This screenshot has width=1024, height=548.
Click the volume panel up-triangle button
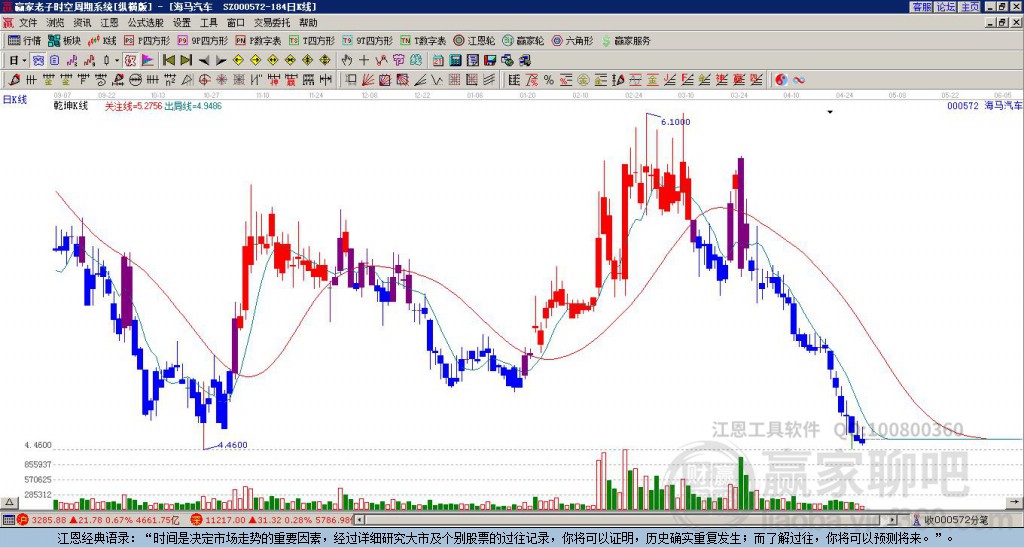pyautogui.click(x=9, y=502)
